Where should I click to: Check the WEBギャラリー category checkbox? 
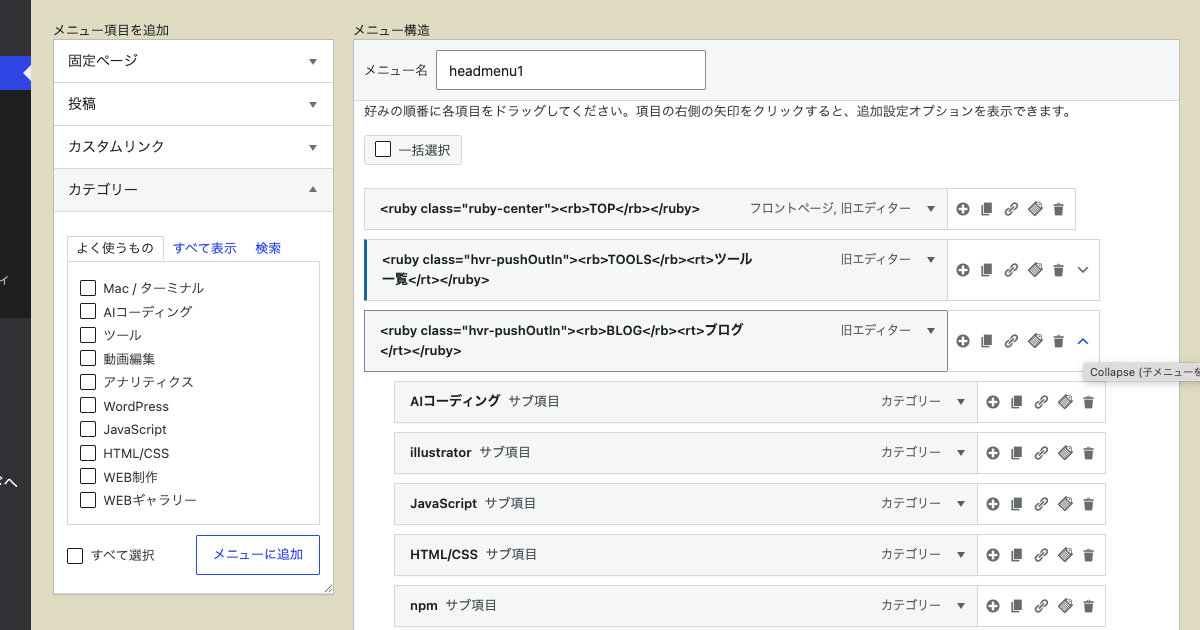pyautogui.click(x=88, y=500)
